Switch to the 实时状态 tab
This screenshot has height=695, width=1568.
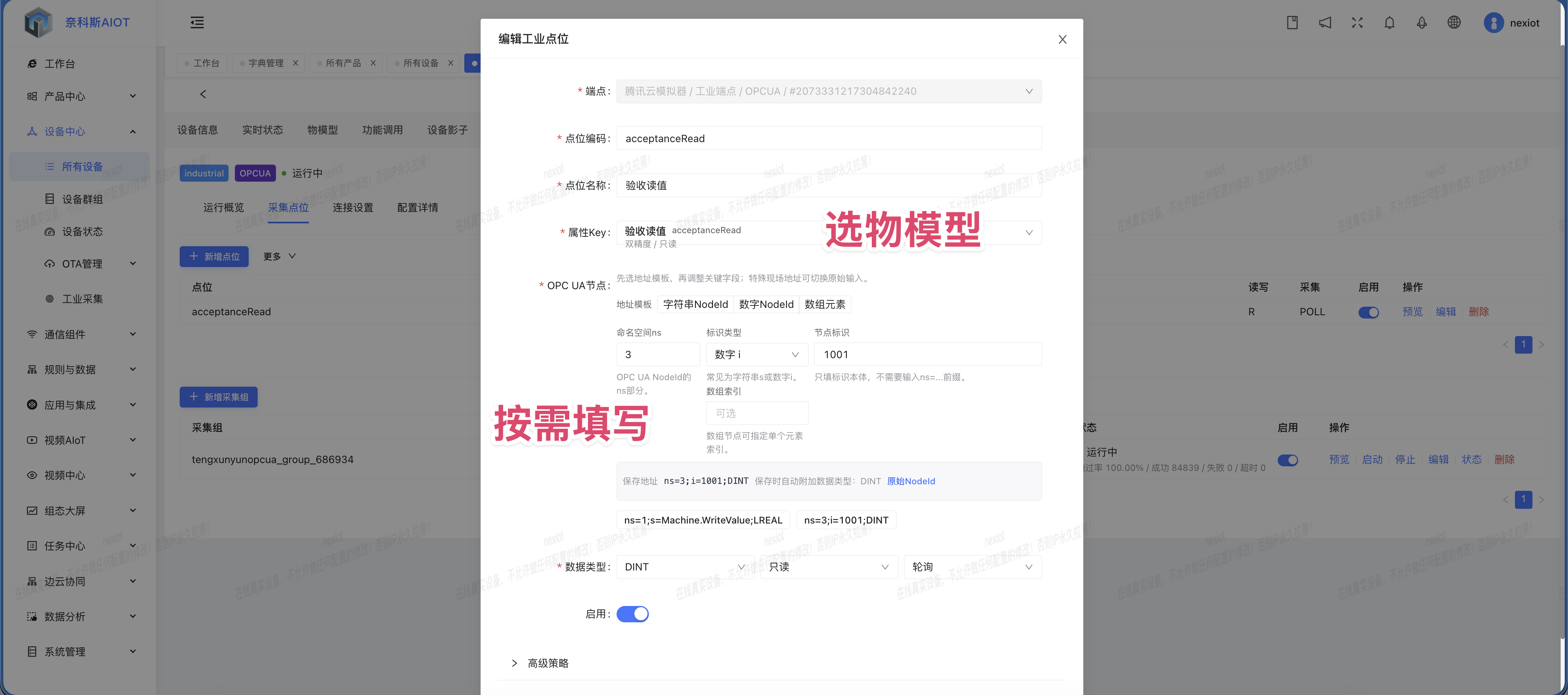tap(262, 129)
